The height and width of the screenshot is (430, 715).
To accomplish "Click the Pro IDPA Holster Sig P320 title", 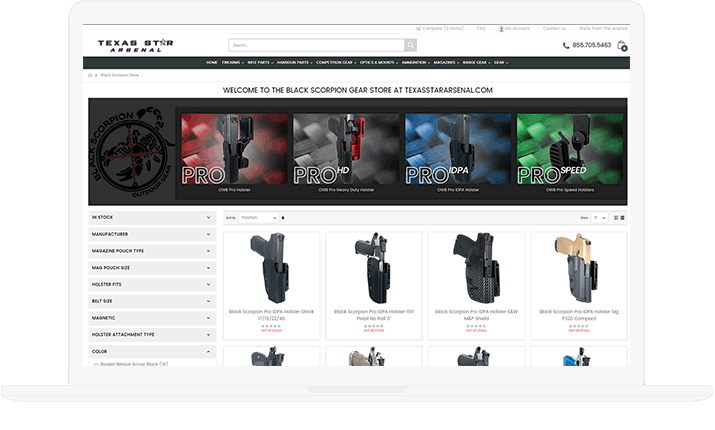I will pos(579,315).
